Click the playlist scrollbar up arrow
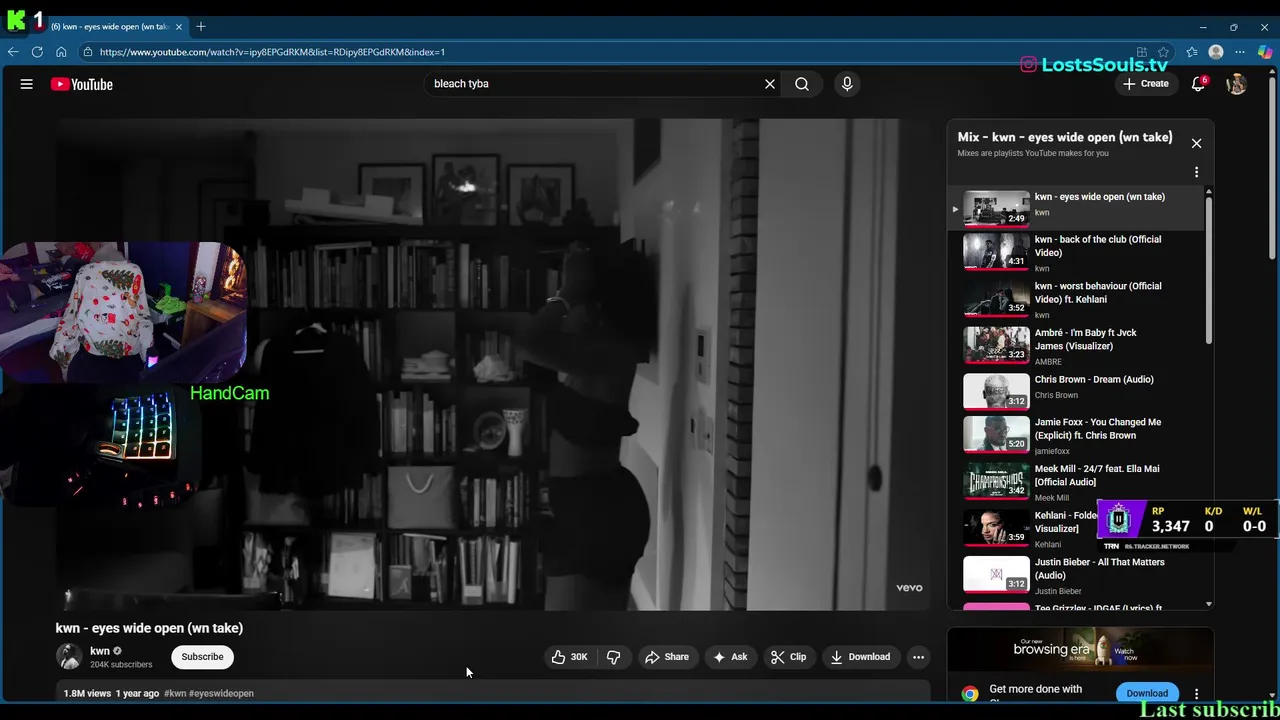This screenshot has width=1280, height=720. [1209, 192]
